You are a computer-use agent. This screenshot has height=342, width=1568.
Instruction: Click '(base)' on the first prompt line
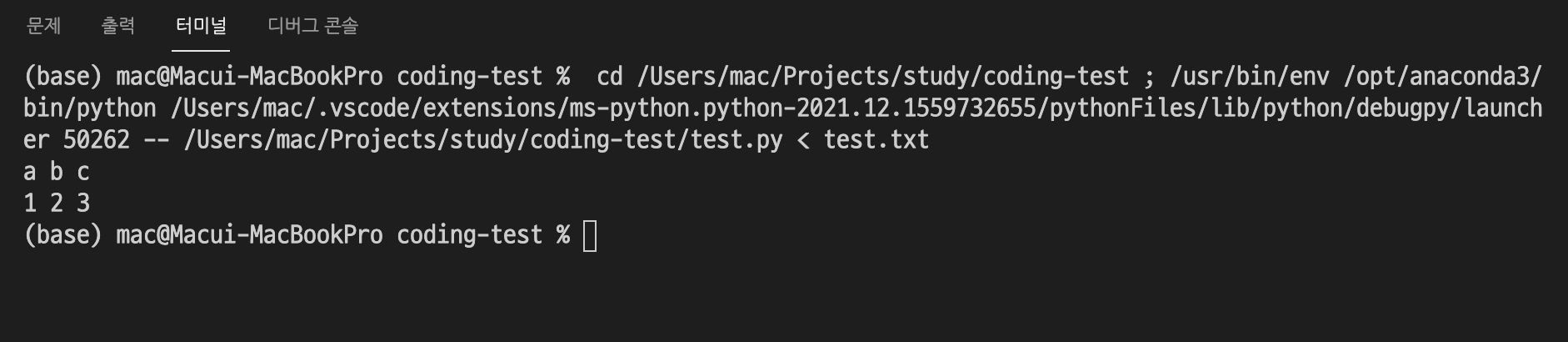pos(63,77)
